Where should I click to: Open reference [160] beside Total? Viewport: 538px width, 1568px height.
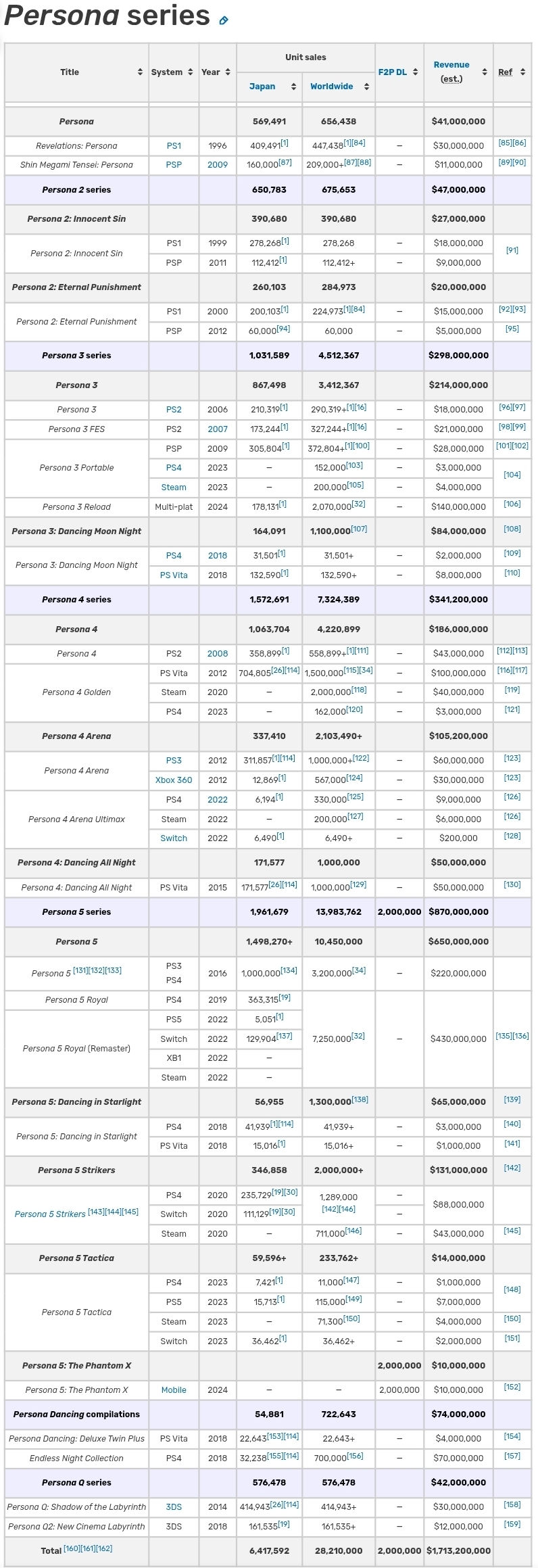[72, 1548]
